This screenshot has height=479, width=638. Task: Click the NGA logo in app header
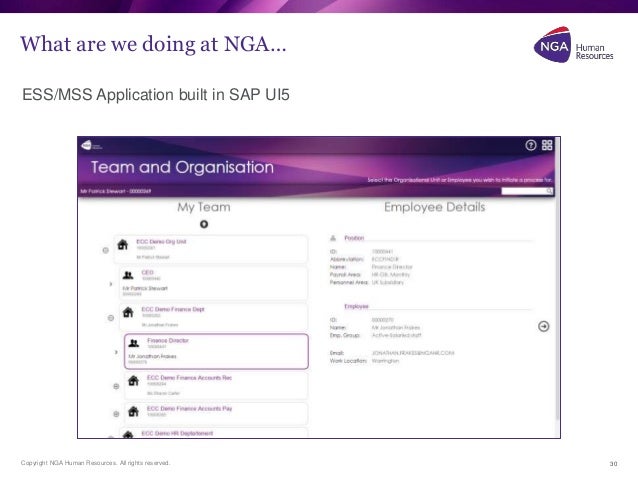(x=92, y=145)
